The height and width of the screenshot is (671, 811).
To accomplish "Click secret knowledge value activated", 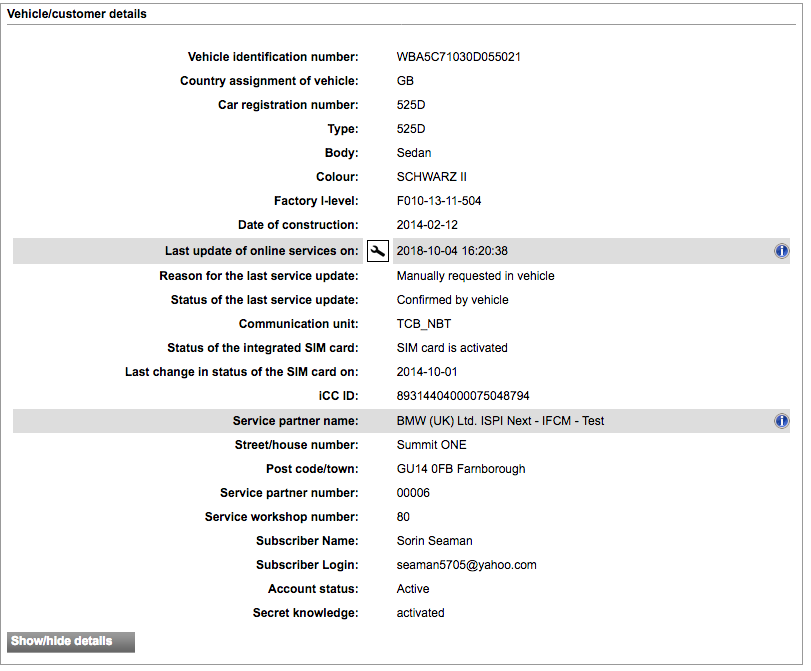I will 420,613.
